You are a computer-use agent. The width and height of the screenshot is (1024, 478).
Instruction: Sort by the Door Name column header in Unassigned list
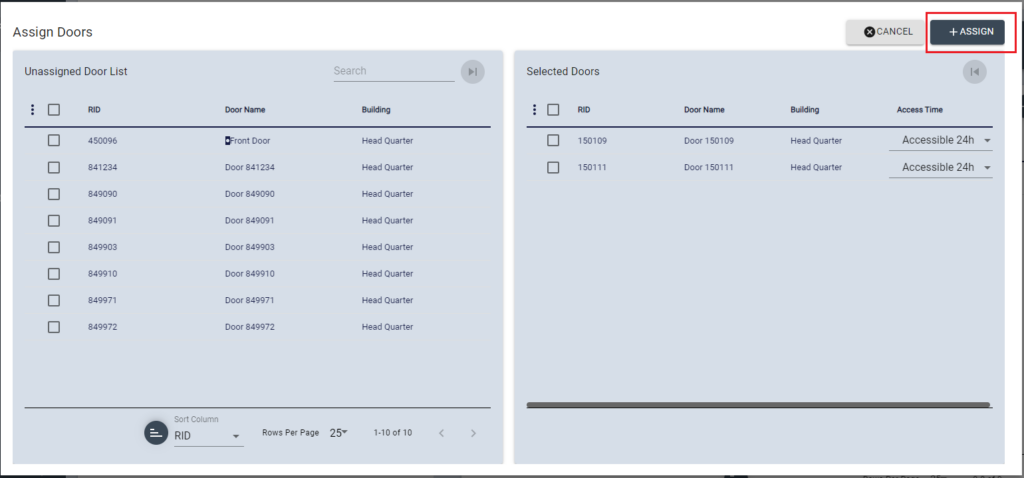click(x=245, y=110)
